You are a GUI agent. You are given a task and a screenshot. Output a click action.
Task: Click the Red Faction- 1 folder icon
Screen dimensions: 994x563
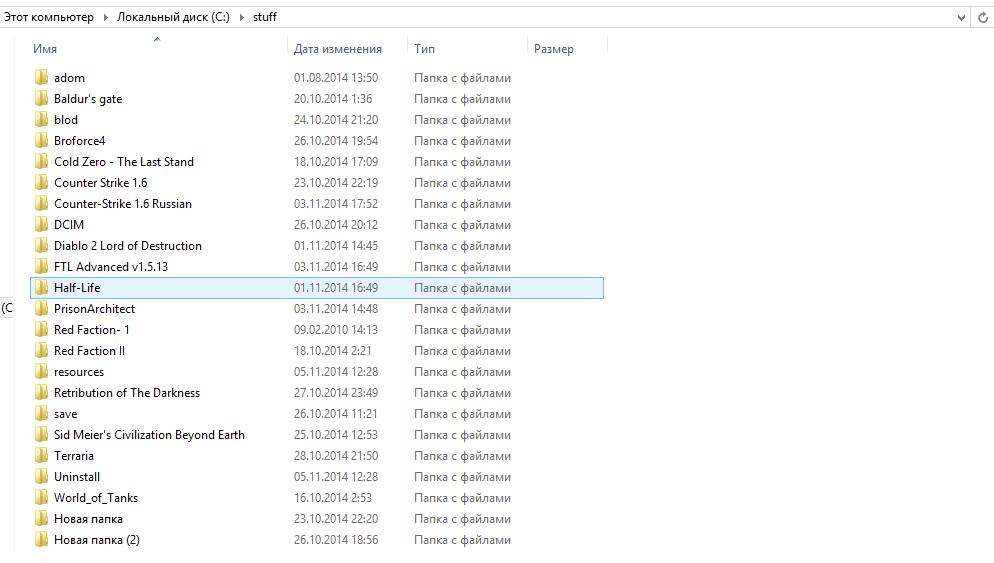click(41, 330)
